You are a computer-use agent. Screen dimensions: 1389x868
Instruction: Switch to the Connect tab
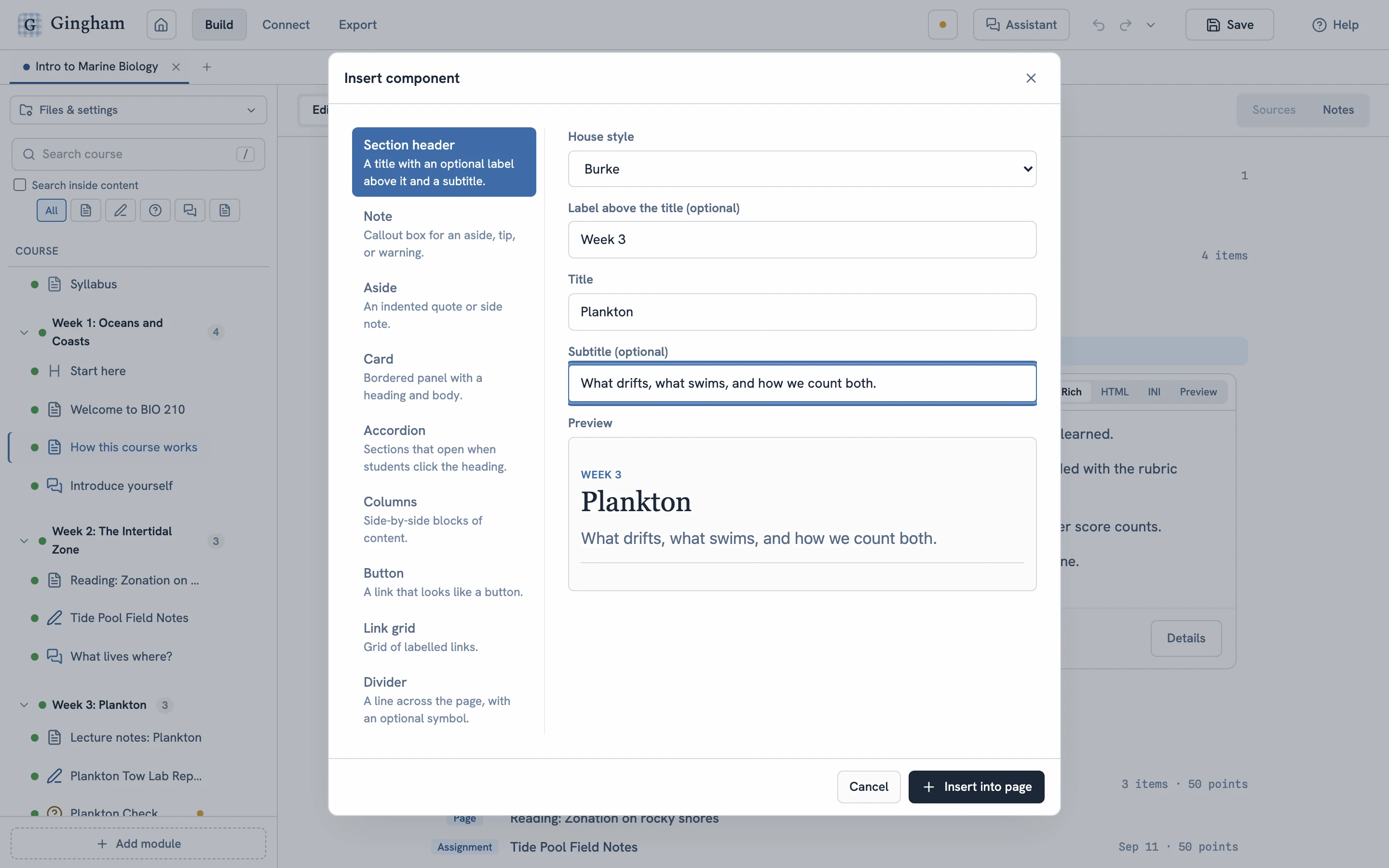pyautogui.click(x=286, y=25)
